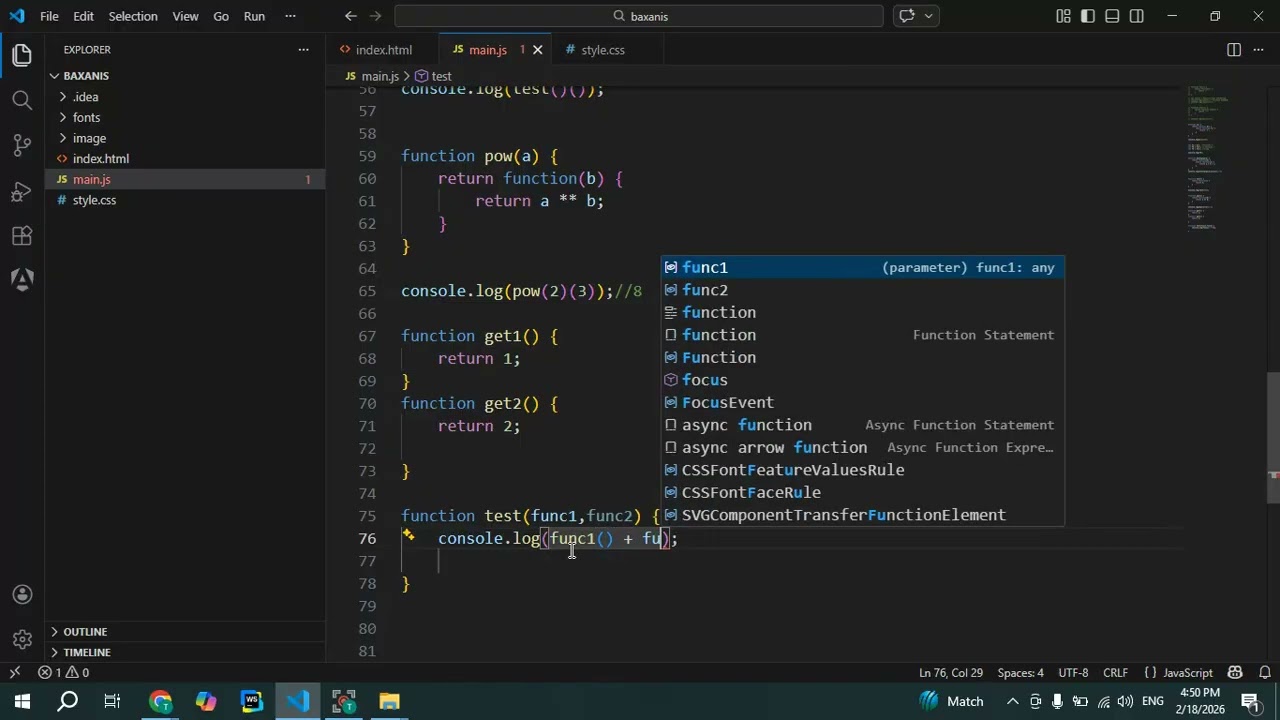Viewport: 1280px width, 720px height.
Task: Open the Copilot chat dropdown arrow
Action: [x=929, y=16]
